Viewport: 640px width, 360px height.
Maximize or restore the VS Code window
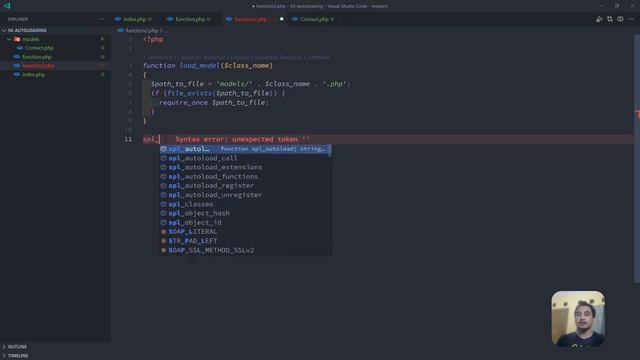pos(617,6)
